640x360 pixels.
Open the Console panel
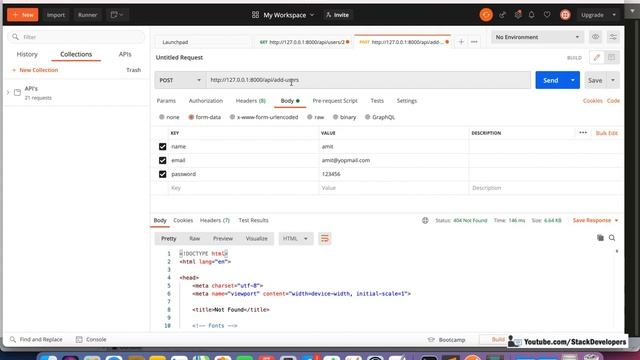click(91, 340)
